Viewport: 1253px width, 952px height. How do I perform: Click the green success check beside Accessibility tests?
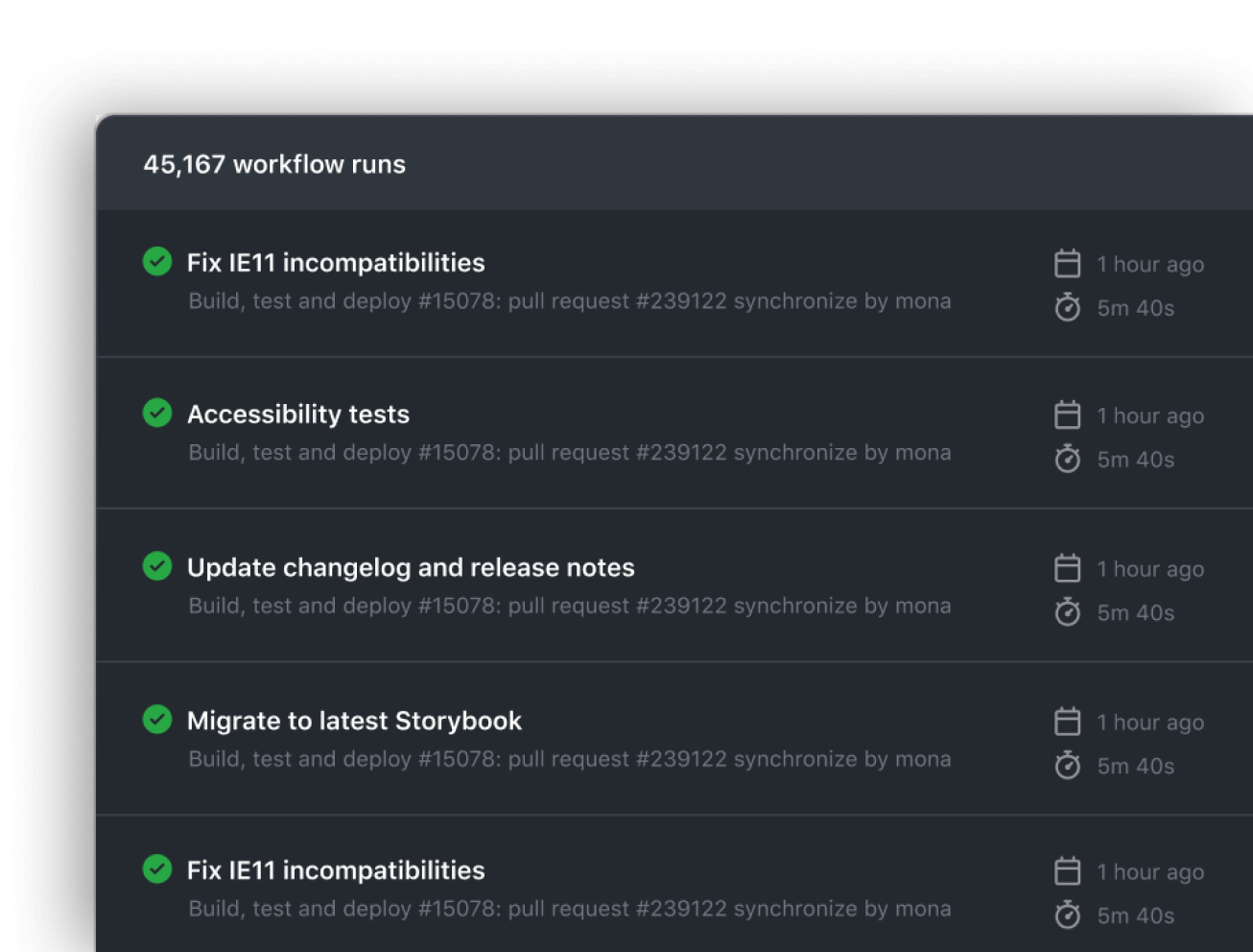pos(157,413)
